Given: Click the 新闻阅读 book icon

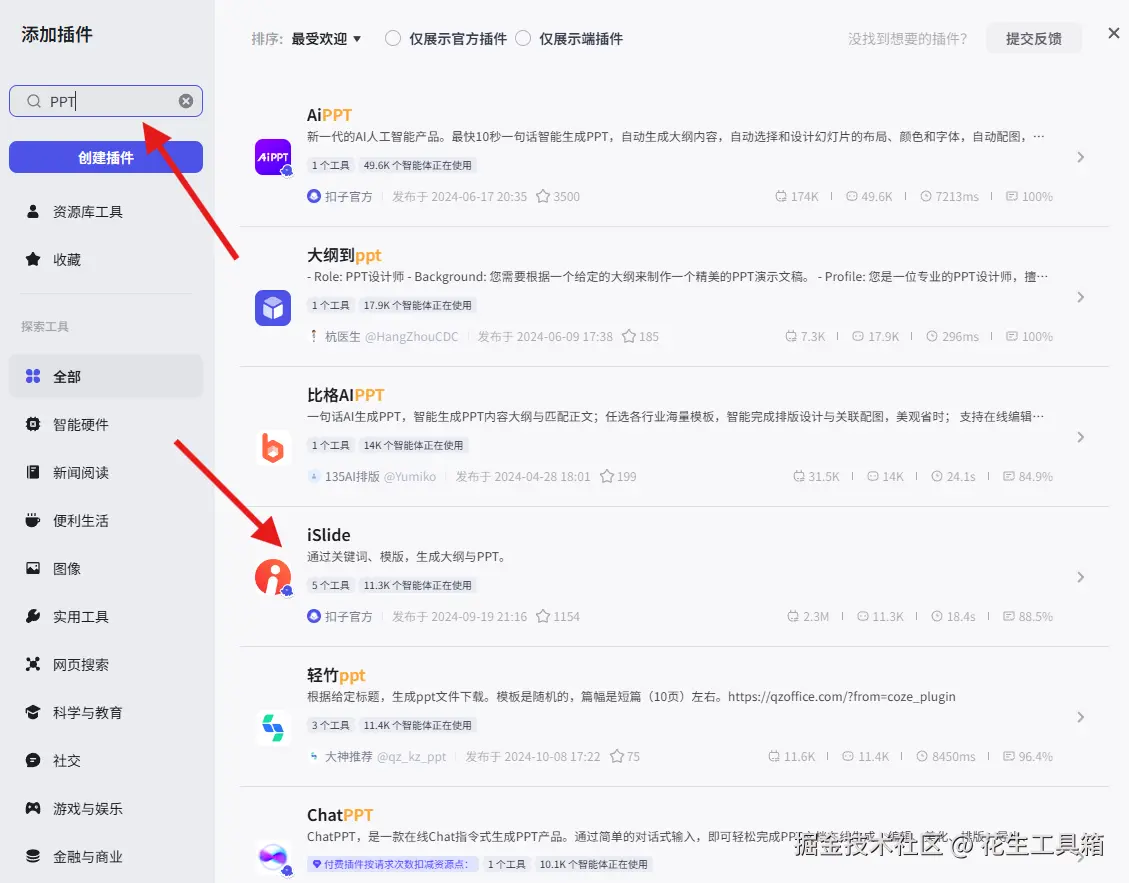Looking at the screenshot, I should (x=32, y=472).
